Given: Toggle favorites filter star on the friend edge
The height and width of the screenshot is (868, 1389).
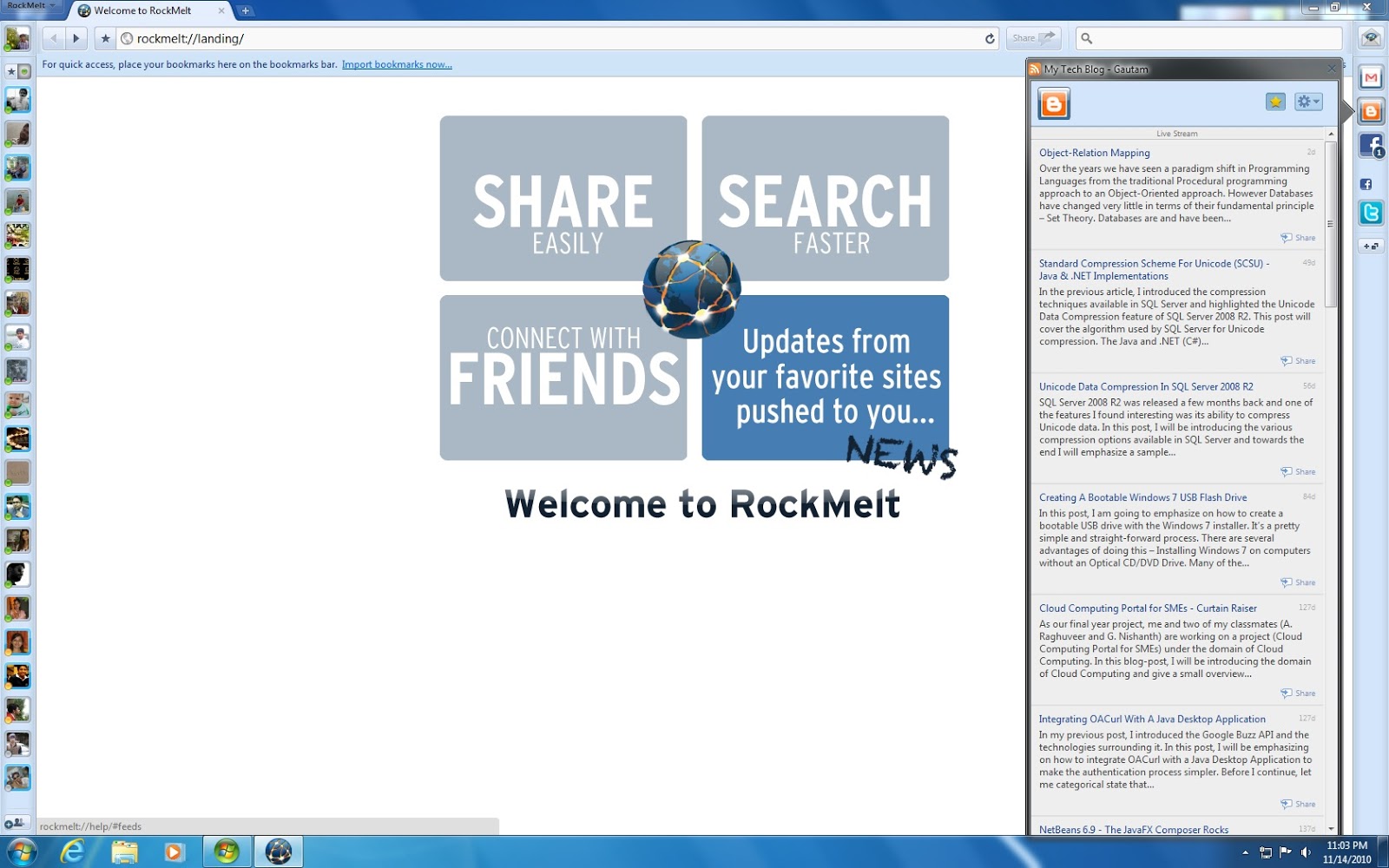Looking at the screenshot, I should pyautogui.click(x=11, y=71).
